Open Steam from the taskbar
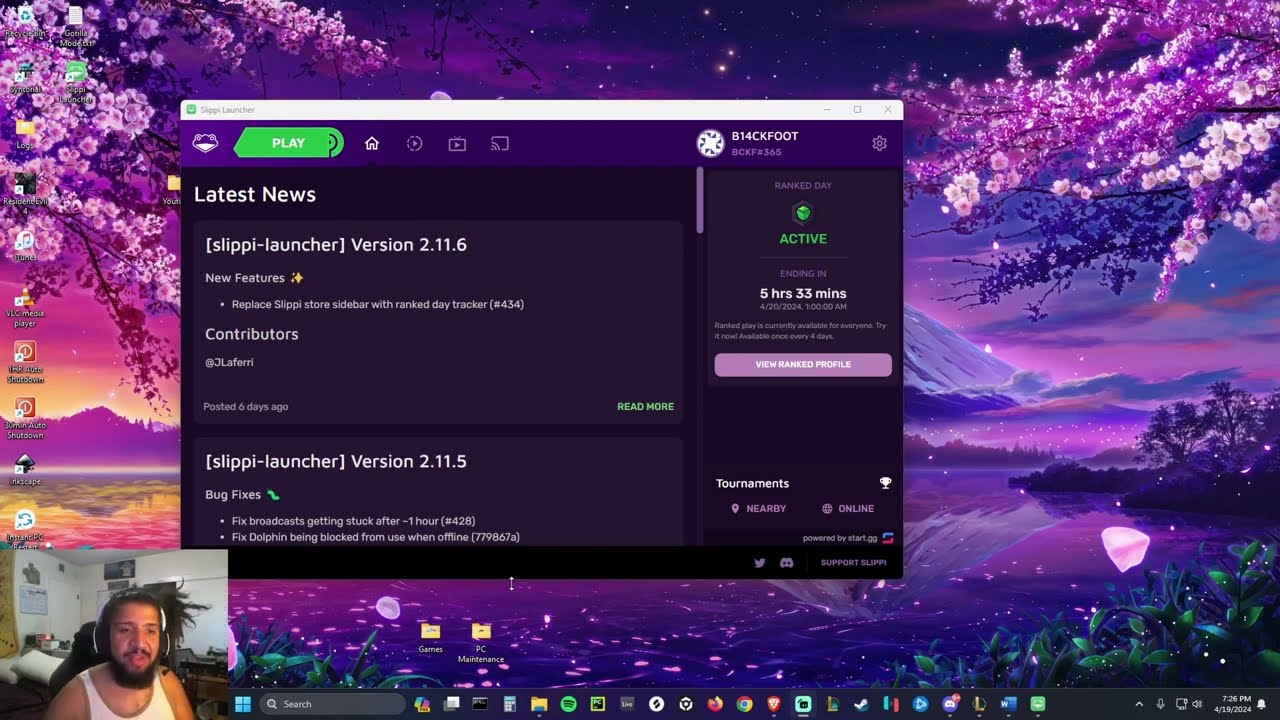This screenshot has height=720, width=1280. coord(861,704)
